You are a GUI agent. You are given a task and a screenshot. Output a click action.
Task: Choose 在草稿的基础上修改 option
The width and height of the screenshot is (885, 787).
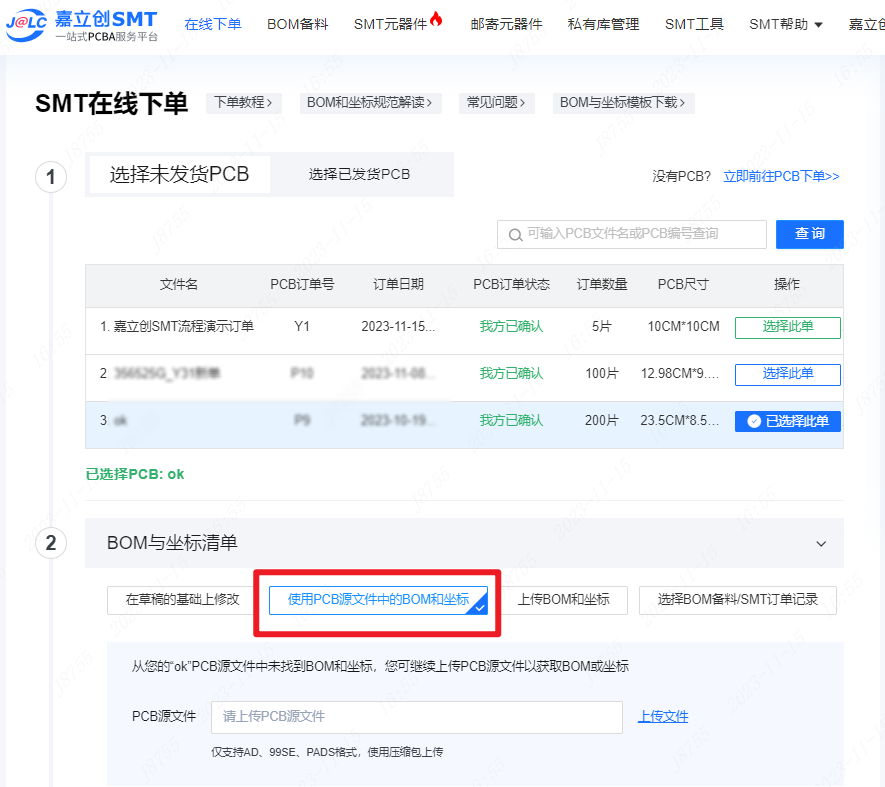(x=182, y=600)
